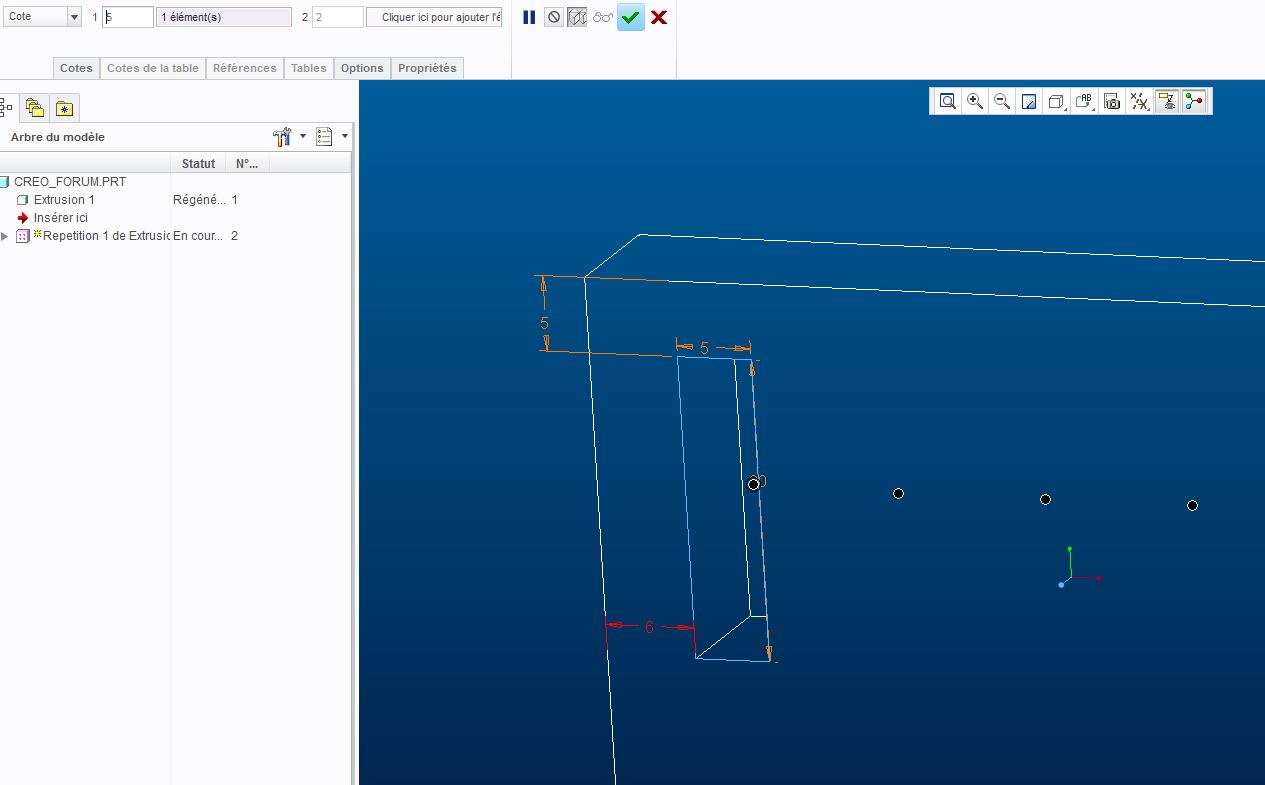Pause the pattern tool with pause icon
Image resolution: width=1265 pixels, height=785 pixels.
click(x=529, y=17)
